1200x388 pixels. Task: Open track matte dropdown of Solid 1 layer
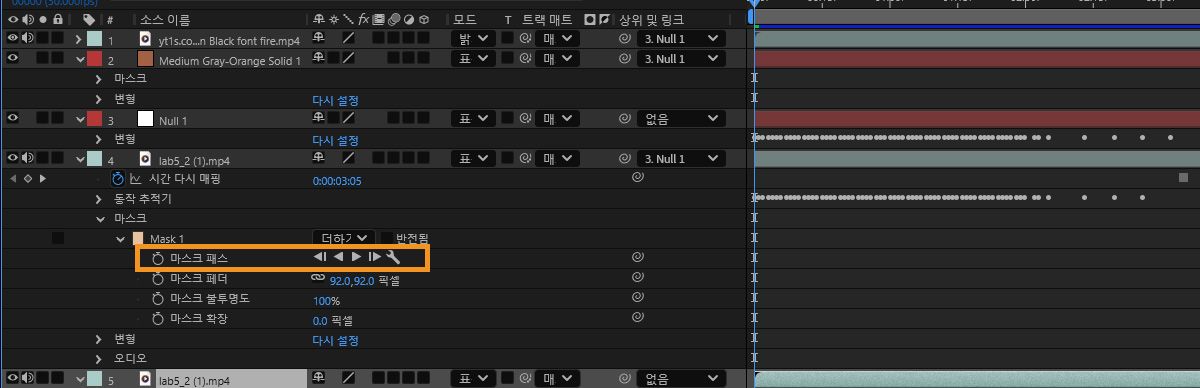pyautogui.click(x=557, y=58)
